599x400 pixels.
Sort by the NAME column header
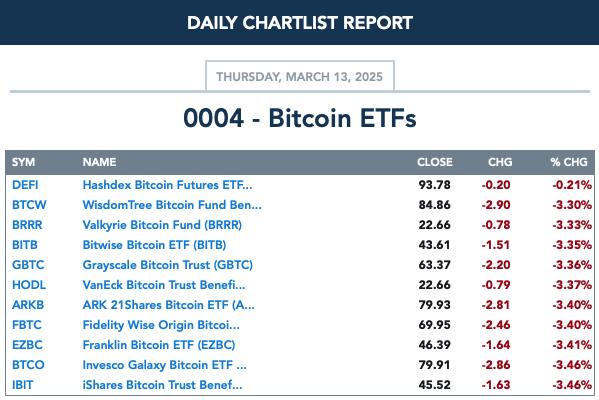[x=99, y=162]
